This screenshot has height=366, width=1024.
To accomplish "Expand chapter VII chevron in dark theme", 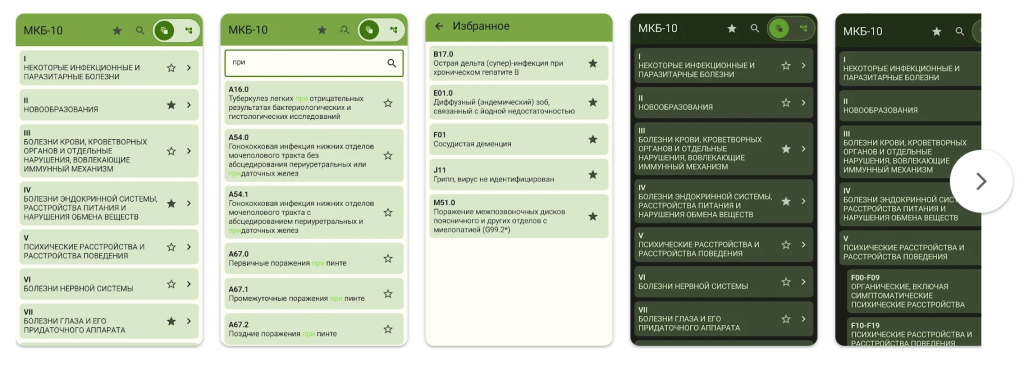I will point(803,319).
